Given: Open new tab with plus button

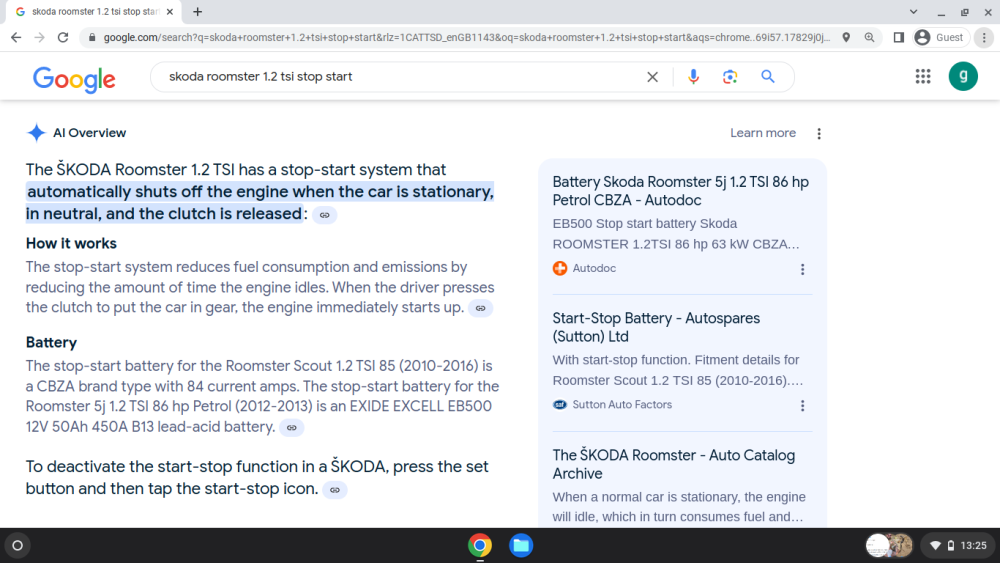Looking at the screenshot, I should [x=198, y=11].
